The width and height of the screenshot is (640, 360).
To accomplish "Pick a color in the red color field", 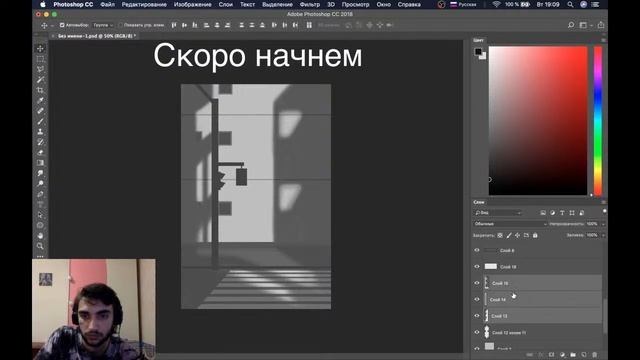I will click(x=538, y=121).
